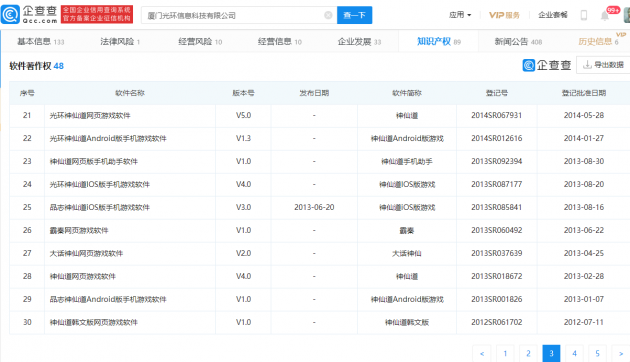Go to page 2 of results

[528, 354]
